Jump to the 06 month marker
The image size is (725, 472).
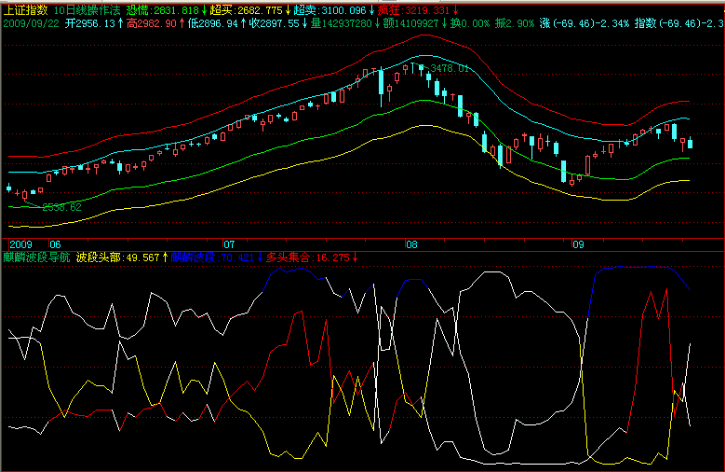(x=55, y=245)
